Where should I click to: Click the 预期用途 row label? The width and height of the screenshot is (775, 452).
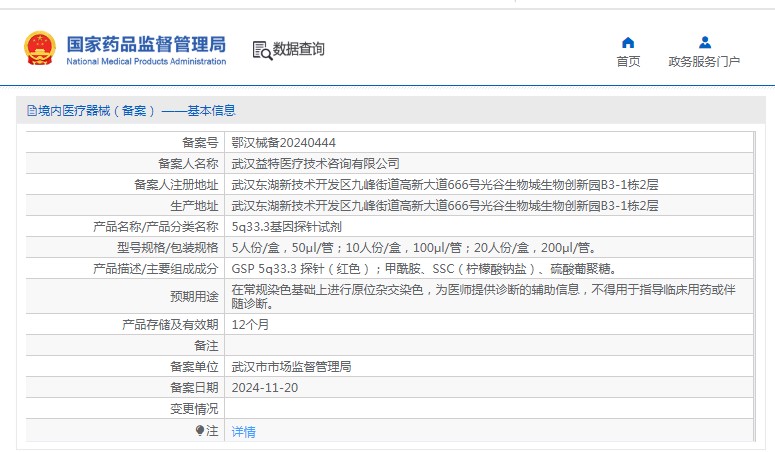[x=194, y=296]
